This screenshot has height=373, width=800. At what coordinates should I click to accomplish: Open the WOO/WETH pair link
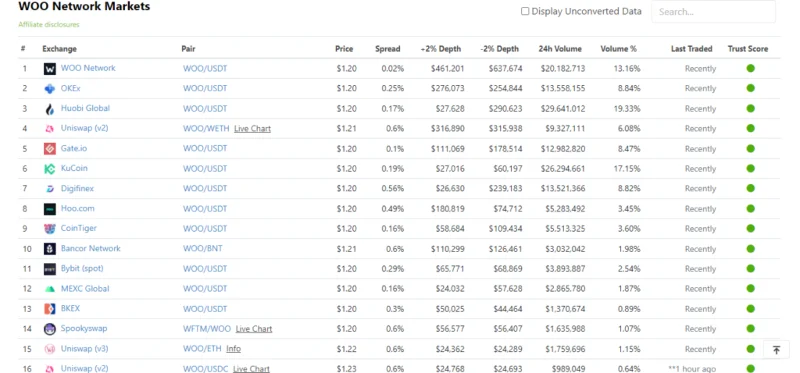[x=206, y=129]
